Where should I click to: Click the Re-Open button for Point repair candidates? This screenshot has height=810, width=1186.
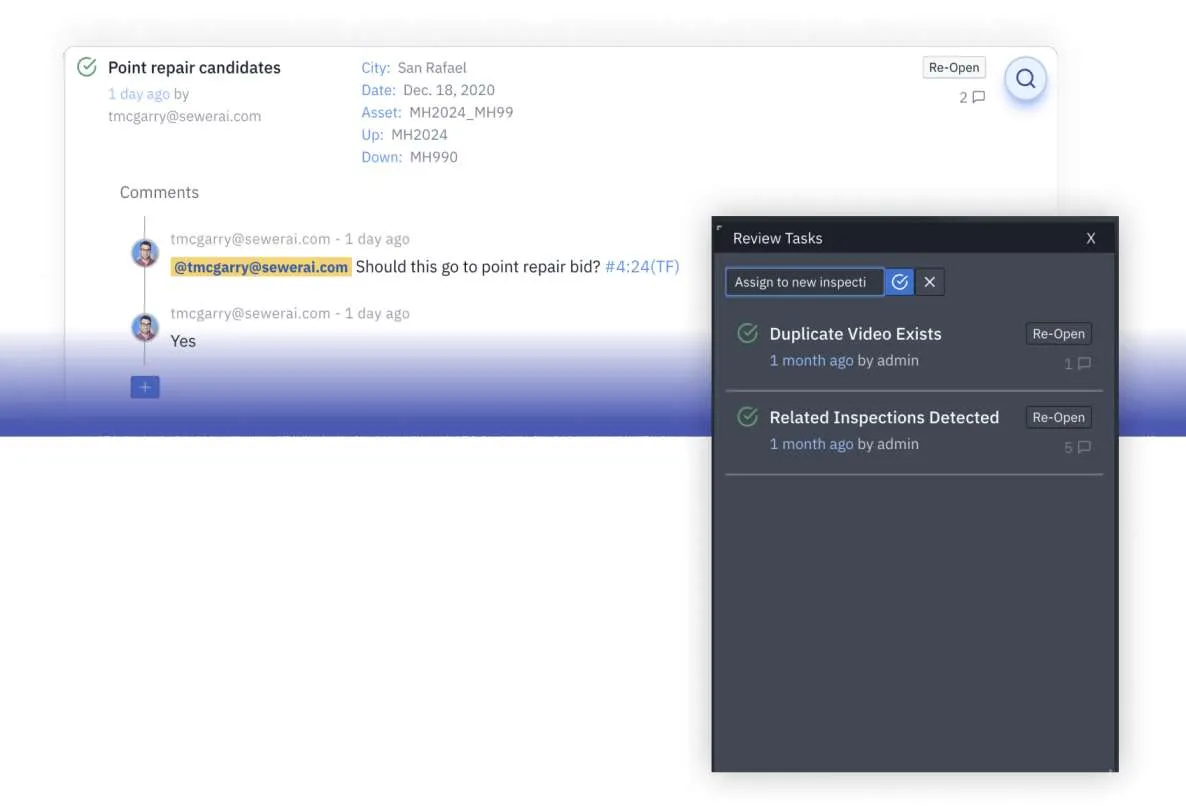953,67
